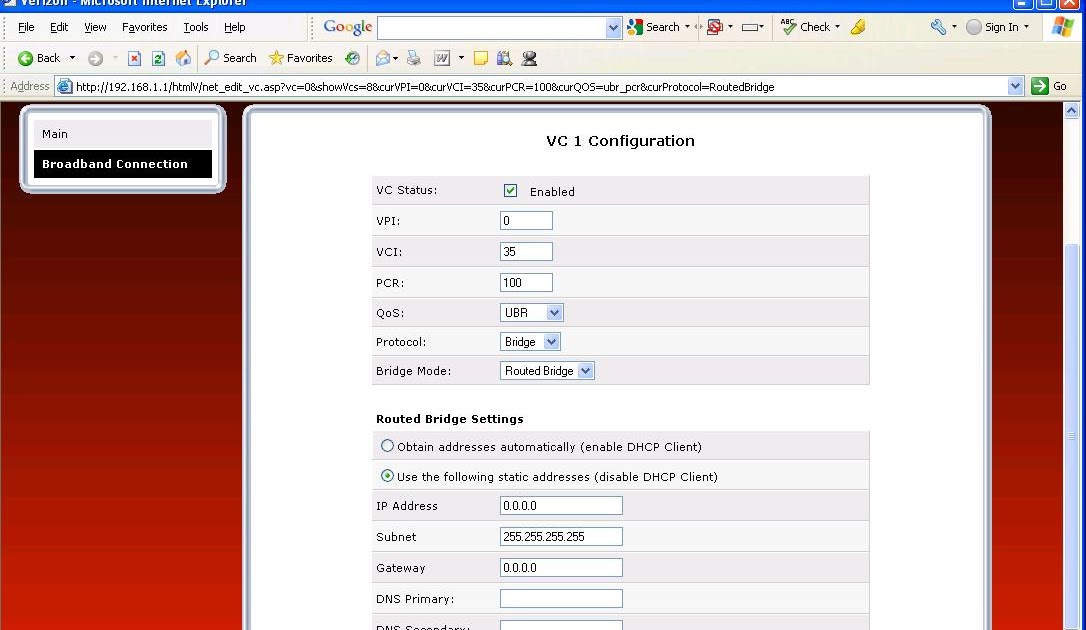This screenshot has width=1086, height=630.
Task: Click the green Go arrow button
Action: coord(1040,86)
